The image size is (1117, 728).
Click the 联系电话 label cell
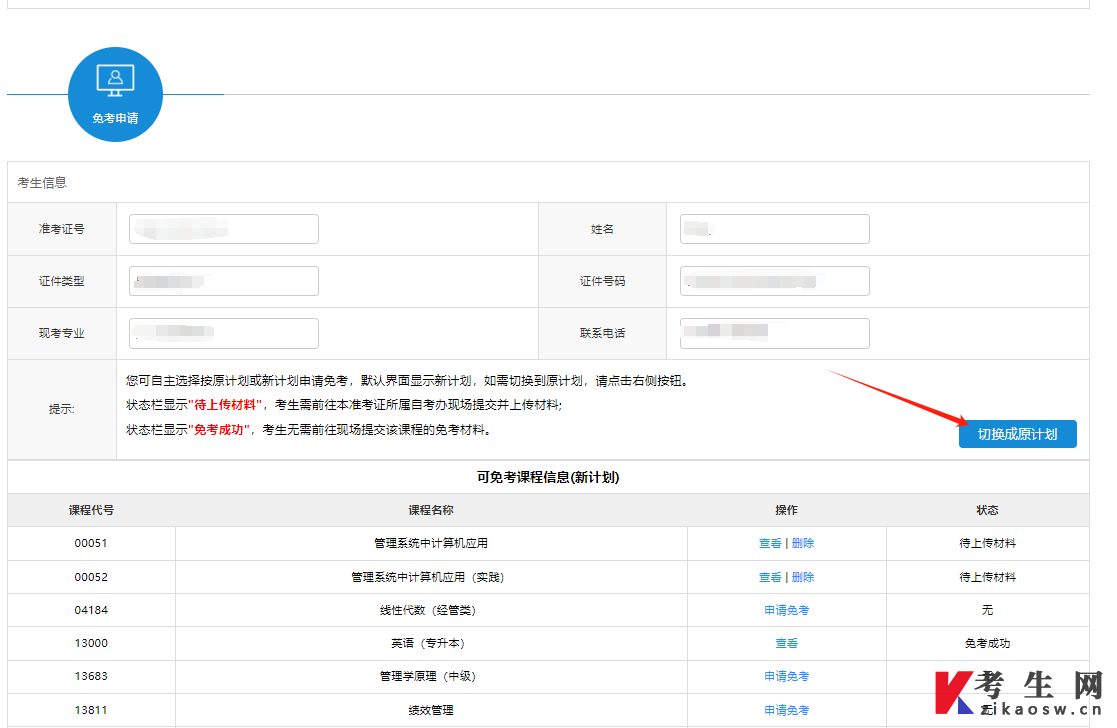click(x=603, y=333)
